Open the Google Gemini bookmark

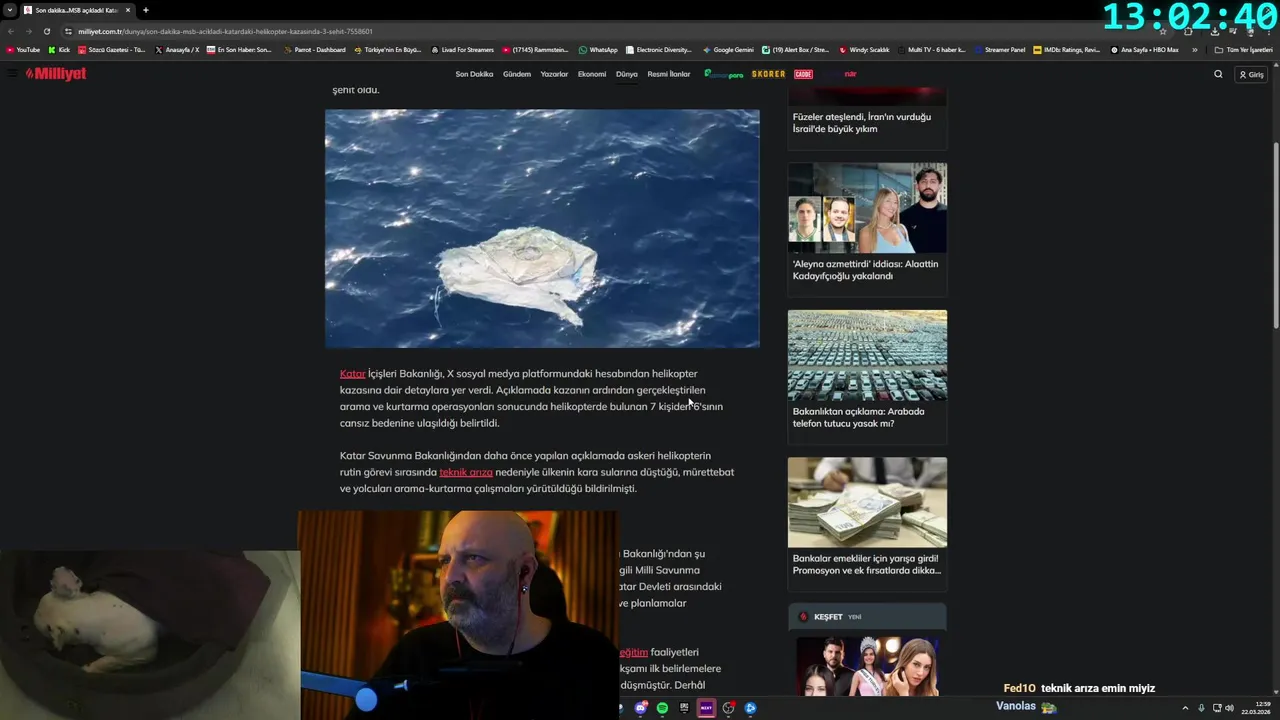coord(728,49)
